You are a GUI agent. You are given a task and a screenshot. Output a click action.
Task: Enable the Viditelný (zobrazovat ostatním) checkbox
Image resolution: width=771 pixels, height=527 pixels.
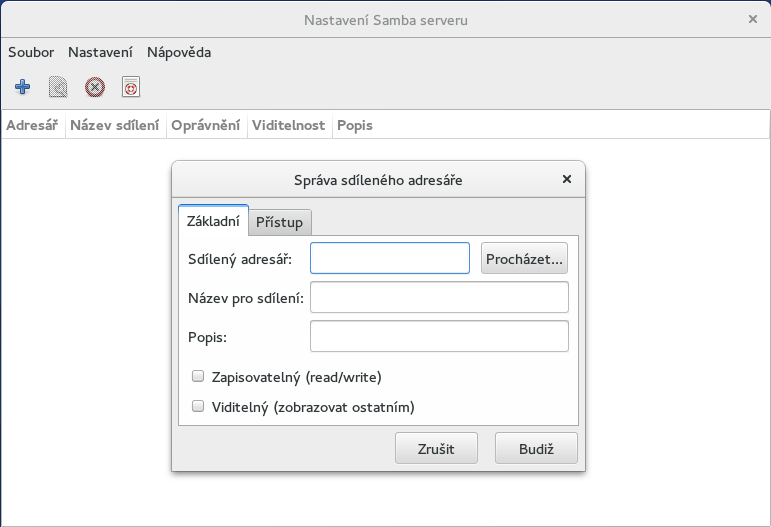198,407
